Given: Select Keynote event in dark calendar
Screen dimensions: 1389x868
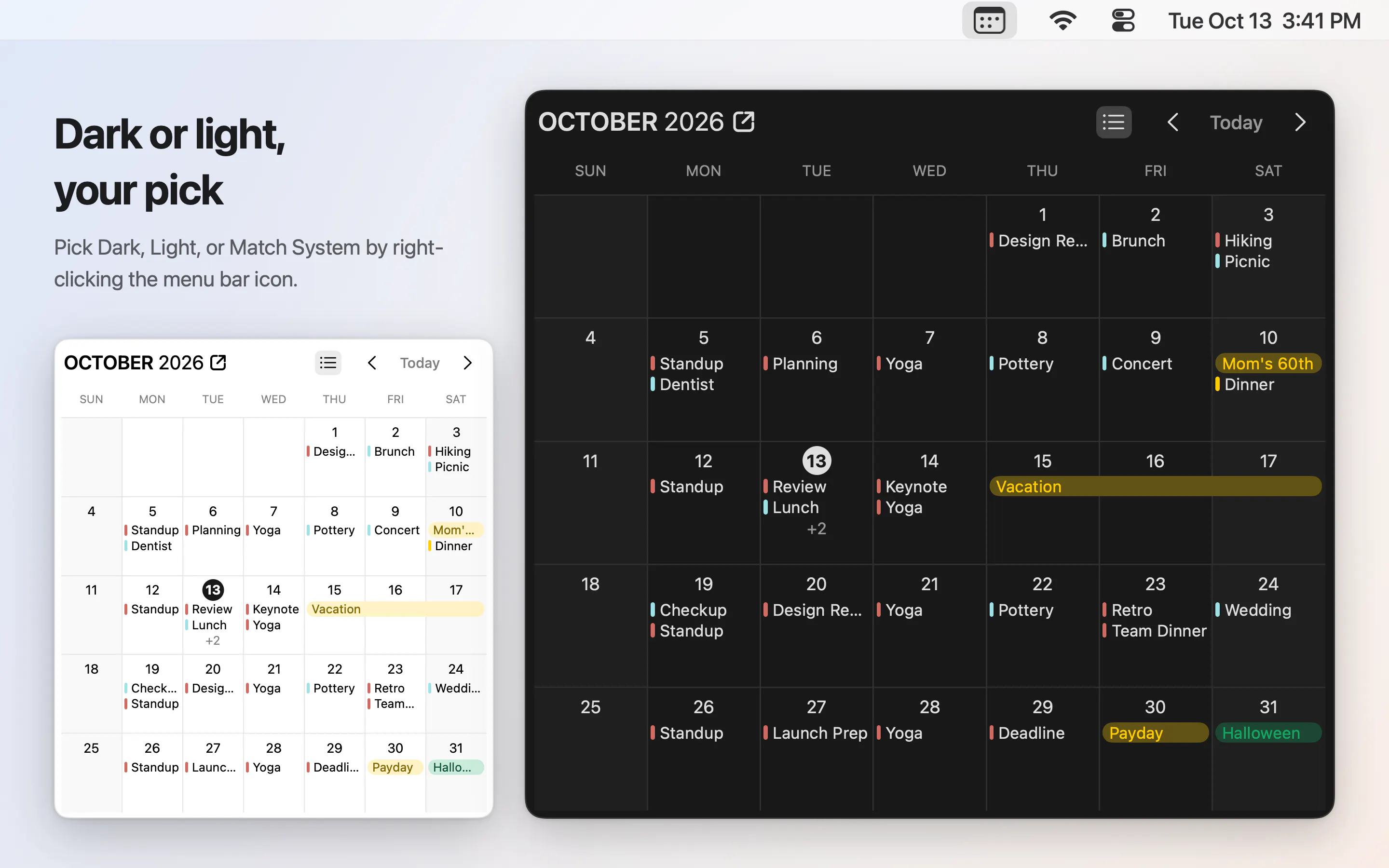Looking at the screenshot, I should pos(912,487).
